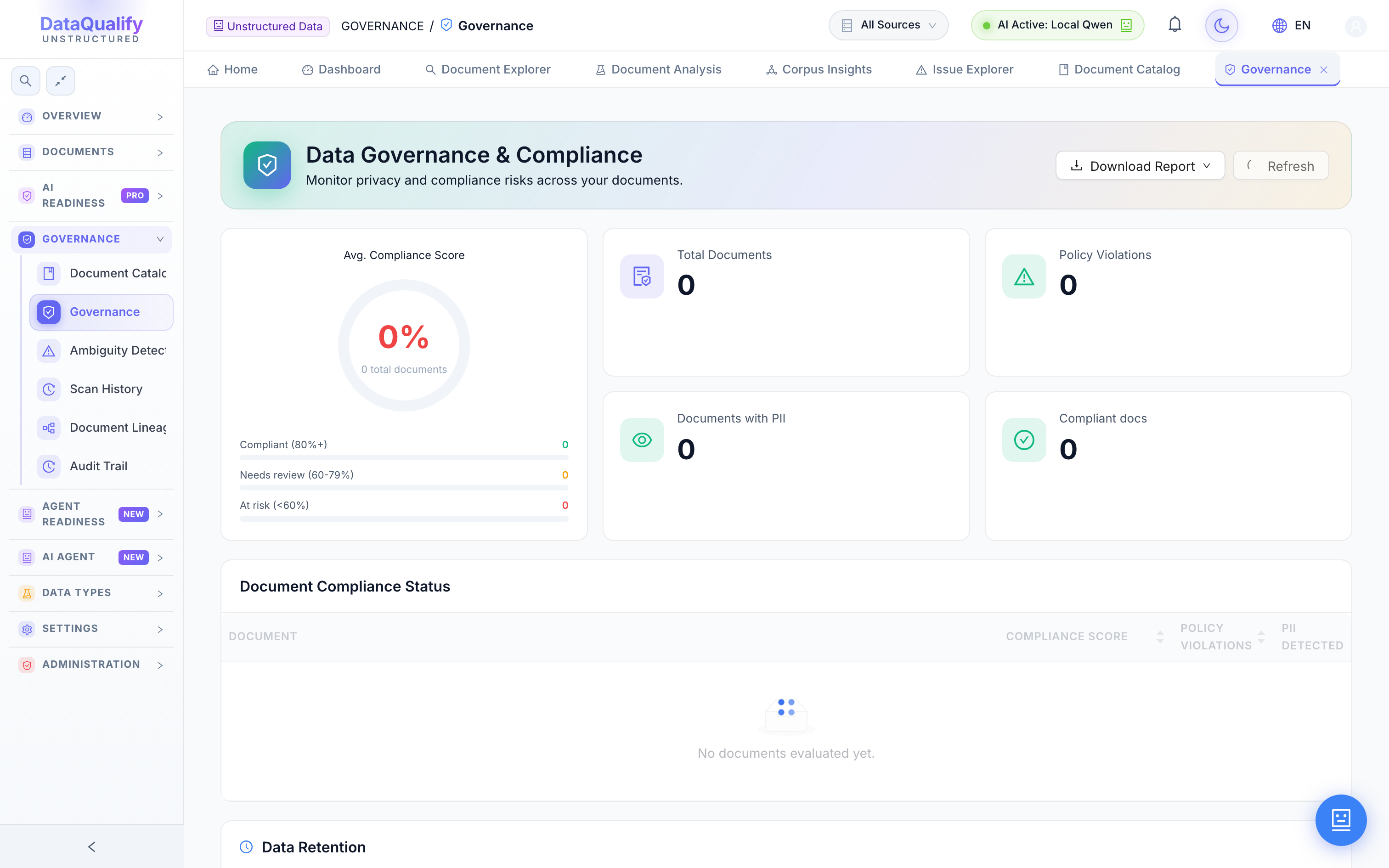This screenshot has width=1389, height=868.
Task: Open the Document Analysis tab
Action: [x=658, y=69]
